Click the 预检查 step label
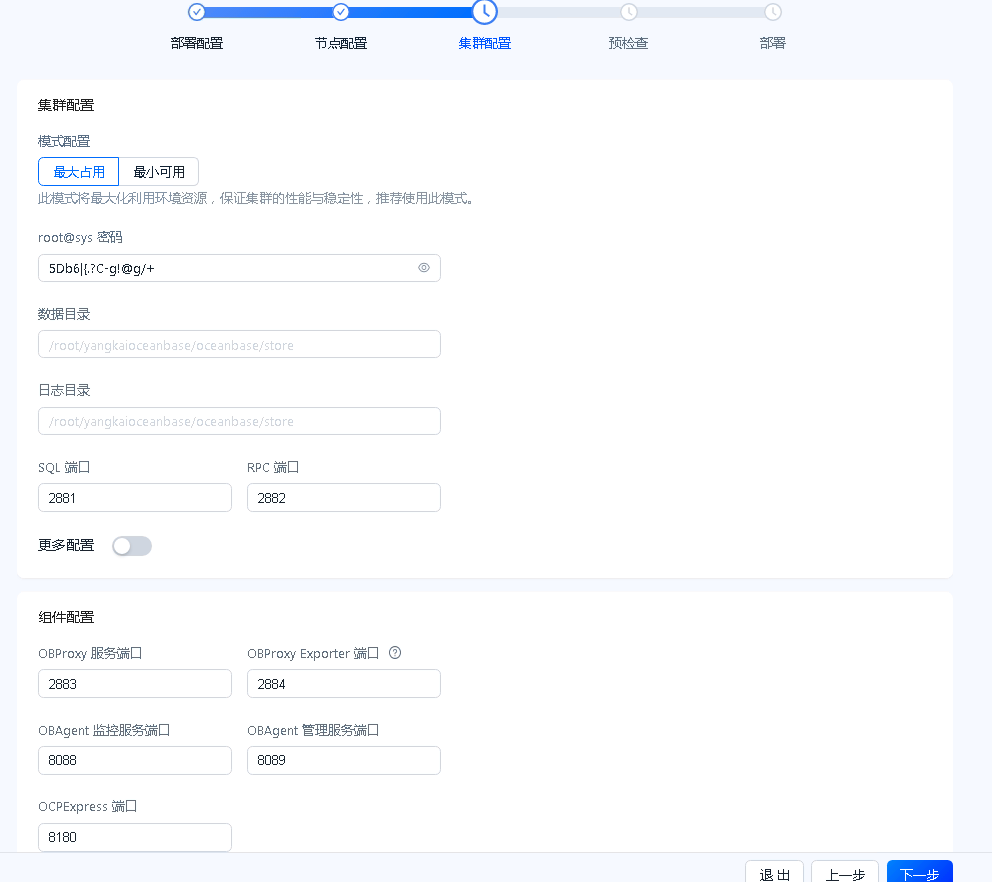The height and width of the screenshot is (882, 992). [629, 43]
